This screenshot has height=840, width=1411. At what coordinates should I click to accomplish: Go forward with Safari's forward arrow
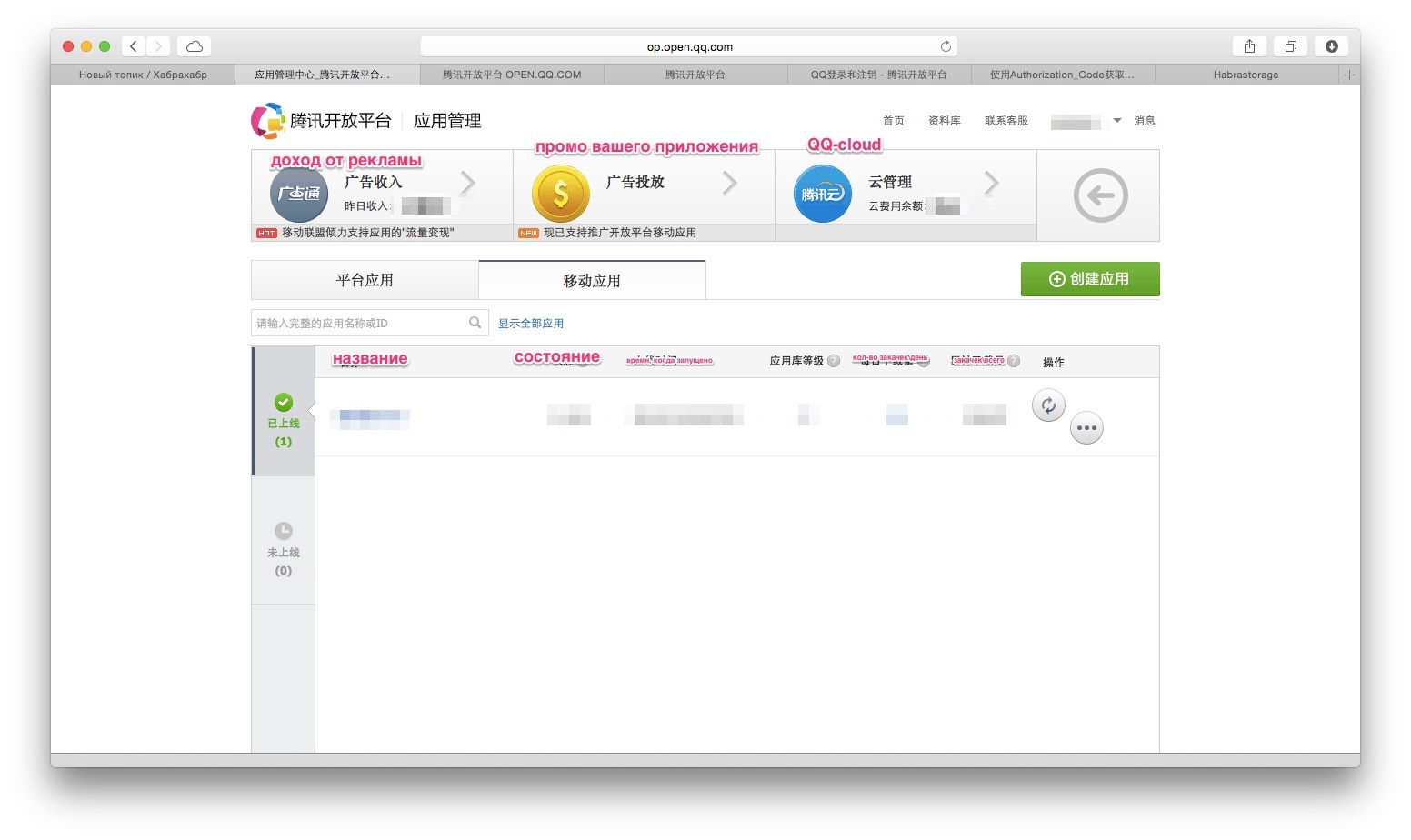(158, 46)
